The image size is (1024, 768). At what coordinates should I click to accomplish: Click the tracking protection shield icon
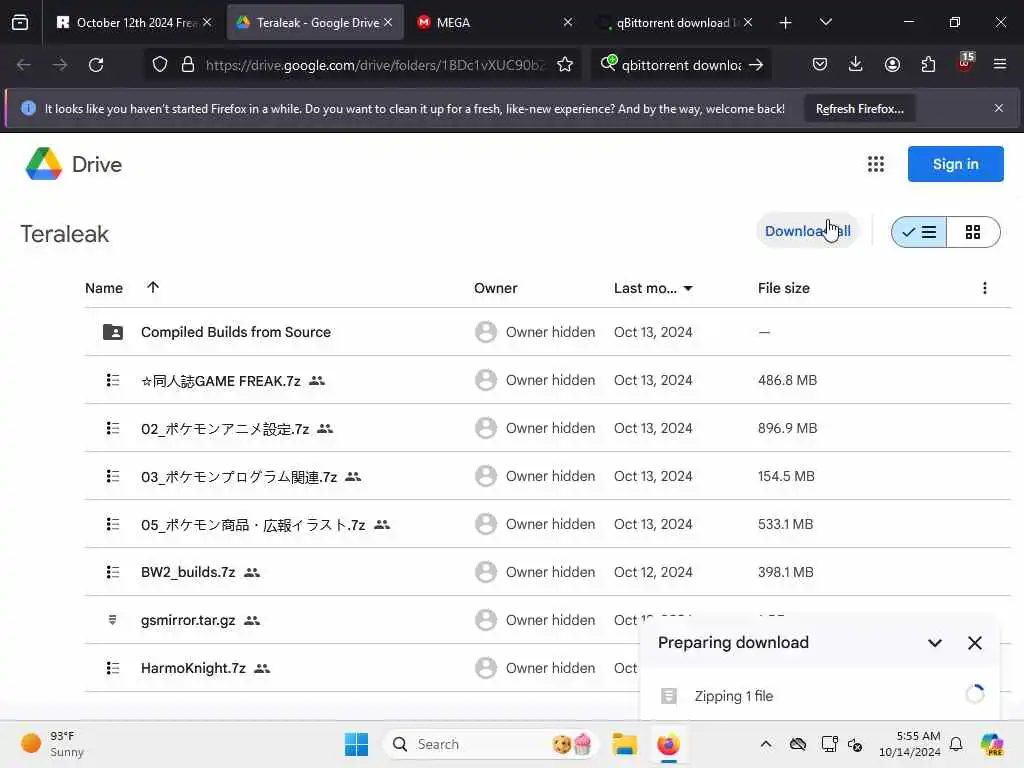160,65
